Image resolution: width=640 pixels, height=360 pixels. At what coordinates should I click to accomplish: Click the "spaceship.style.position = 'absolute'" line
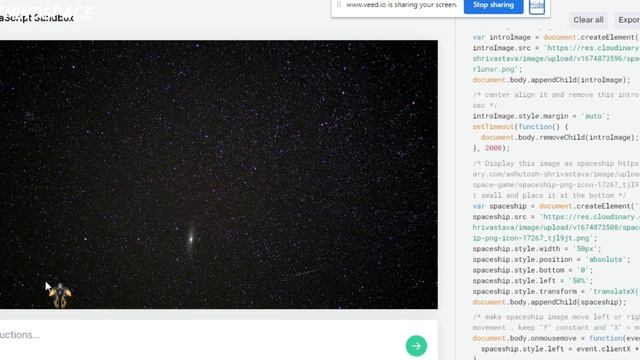tap(551, 260)
